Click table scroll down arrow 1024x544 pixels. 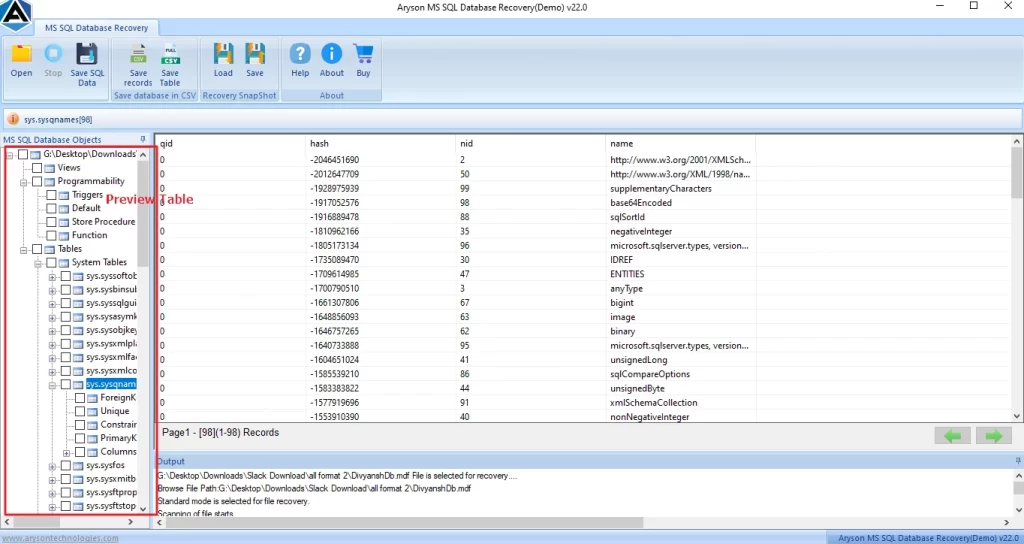tap(1017, 416)
